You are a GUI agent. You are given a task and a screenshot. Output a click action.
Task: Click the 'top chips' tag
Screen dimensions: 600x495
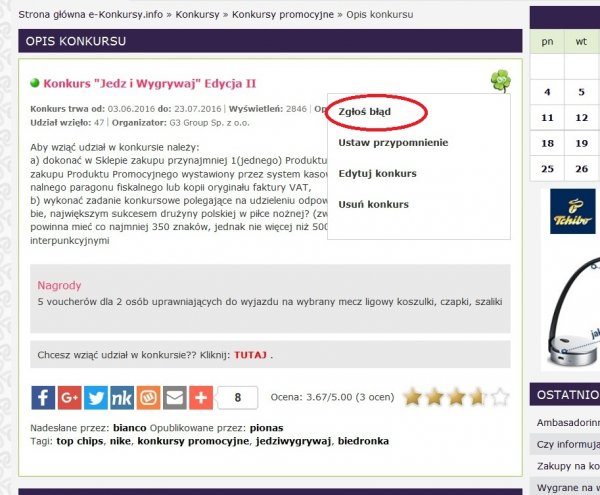(x=79, y=440)
